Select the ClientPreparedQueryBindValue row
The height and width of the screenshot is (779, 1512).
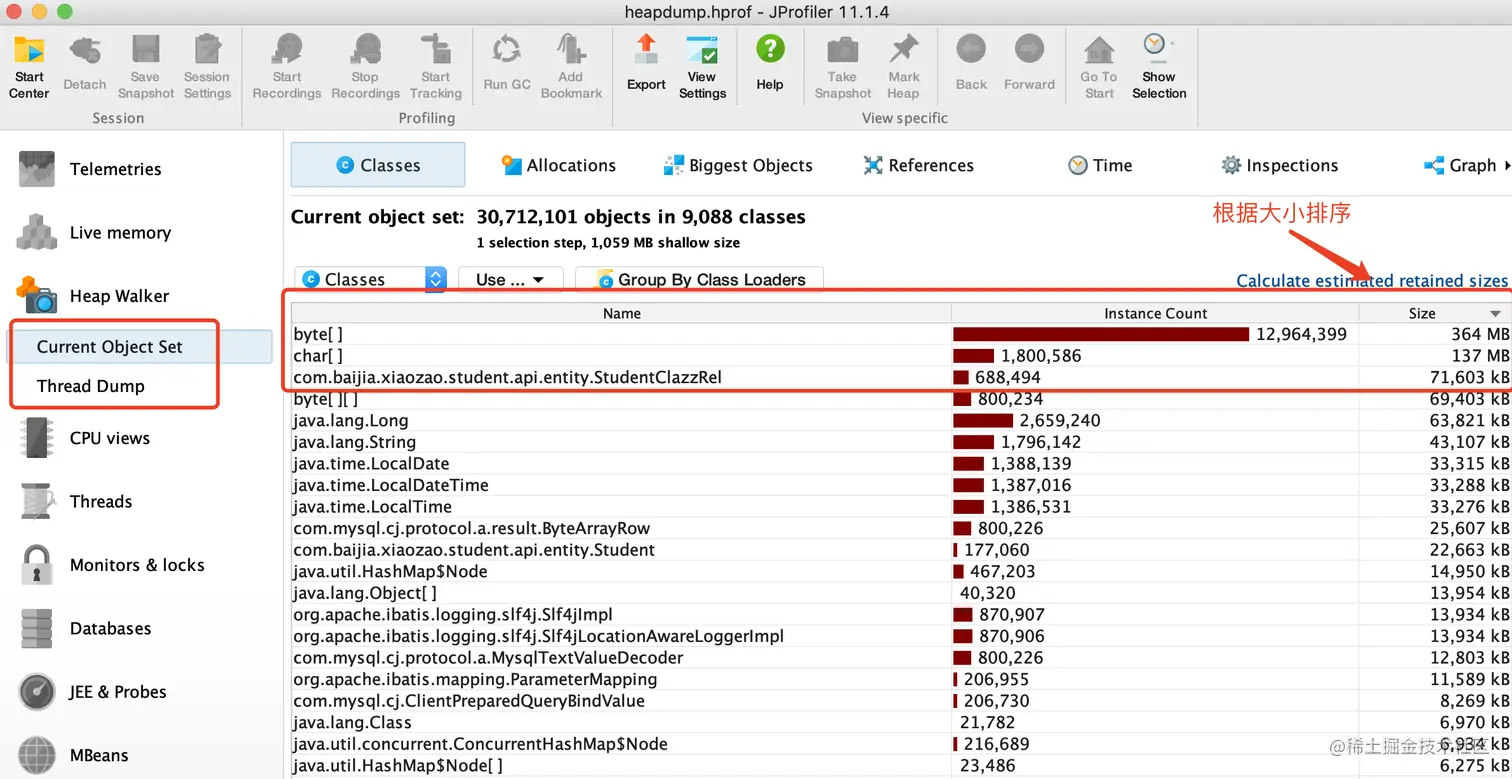click(901, 701)
